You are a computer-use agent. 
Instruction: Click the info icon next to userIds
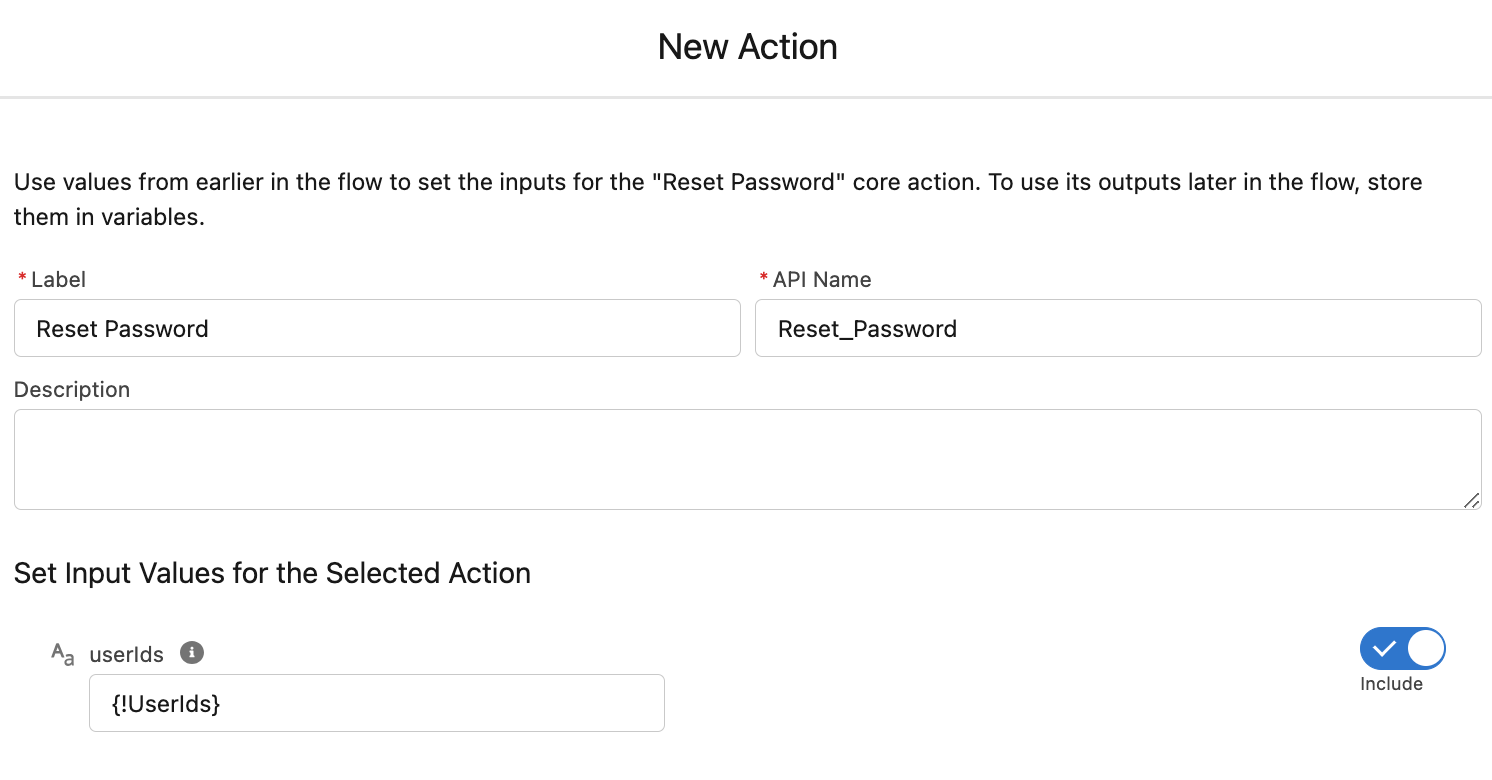click(x=191, y=653)
